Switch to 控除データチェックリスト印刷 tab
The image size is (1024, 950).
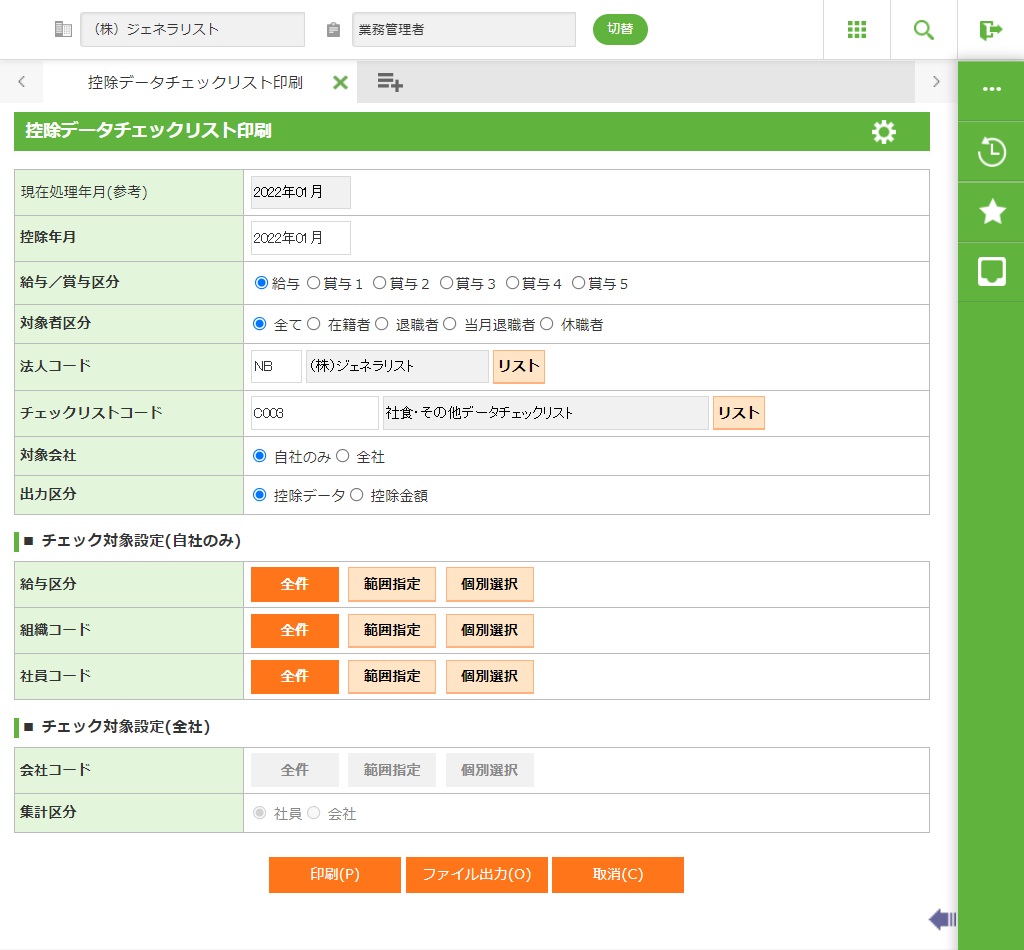(195, 82)
